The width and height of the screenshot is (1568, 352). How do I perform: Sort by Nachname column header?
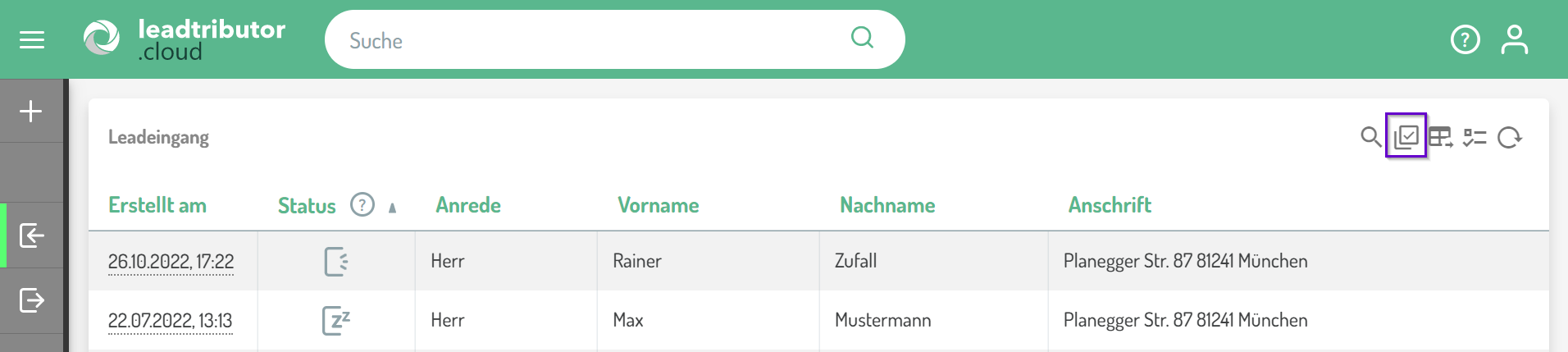(887, 205)
